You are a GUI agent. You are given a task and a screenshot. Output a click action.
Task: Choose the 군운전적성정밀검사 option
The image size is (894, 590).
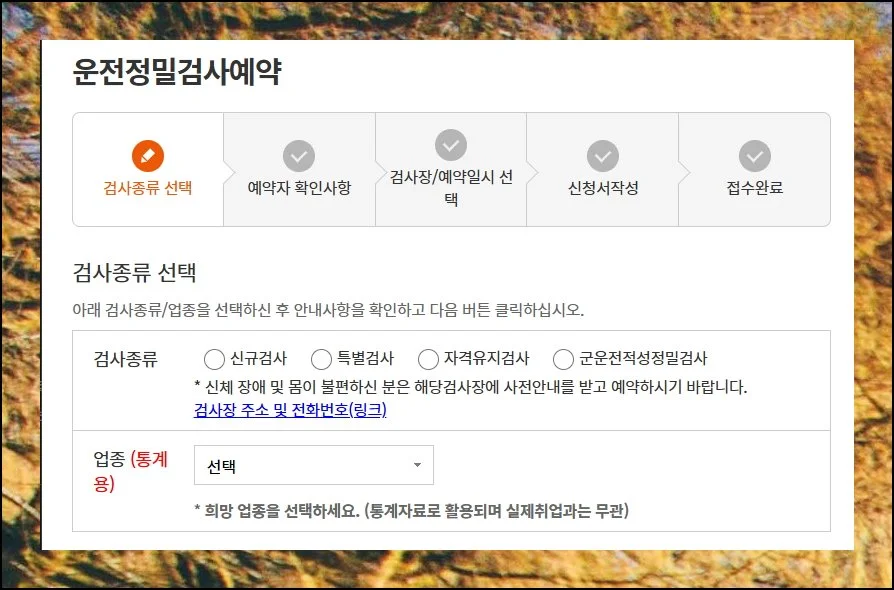(562, 360)
